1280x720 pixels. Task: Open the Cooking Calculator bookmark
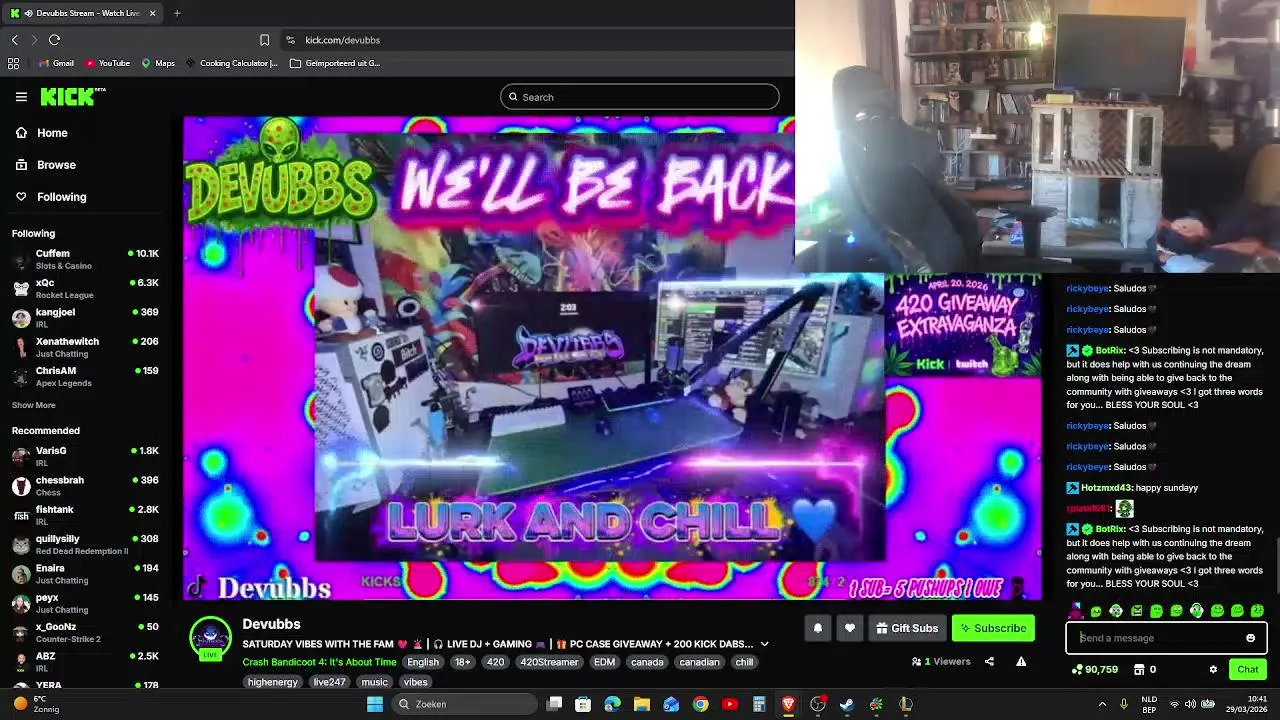coord(232,63)
